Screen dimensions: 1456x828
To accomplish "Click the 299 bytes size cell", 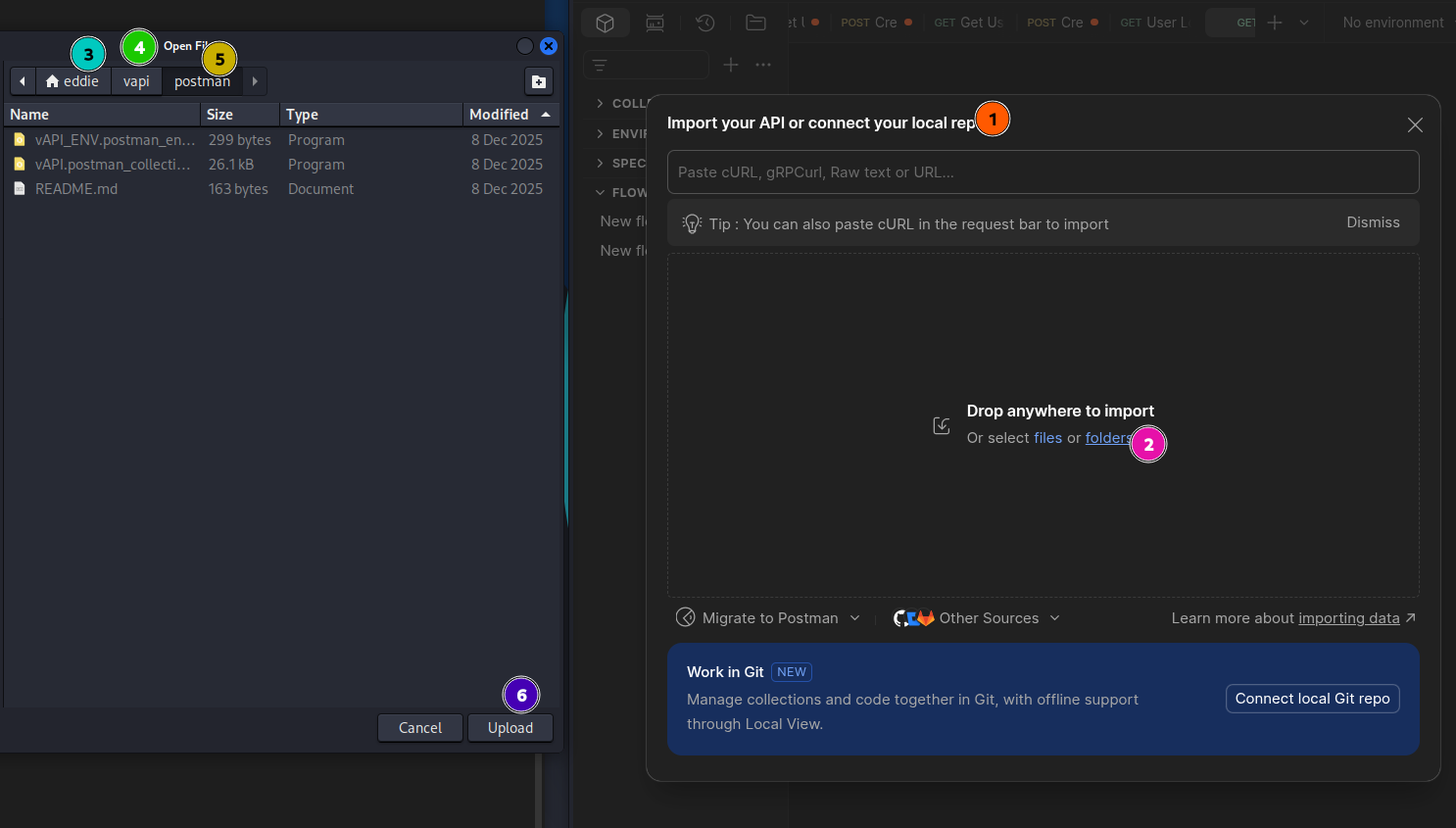I will [240, 140].
